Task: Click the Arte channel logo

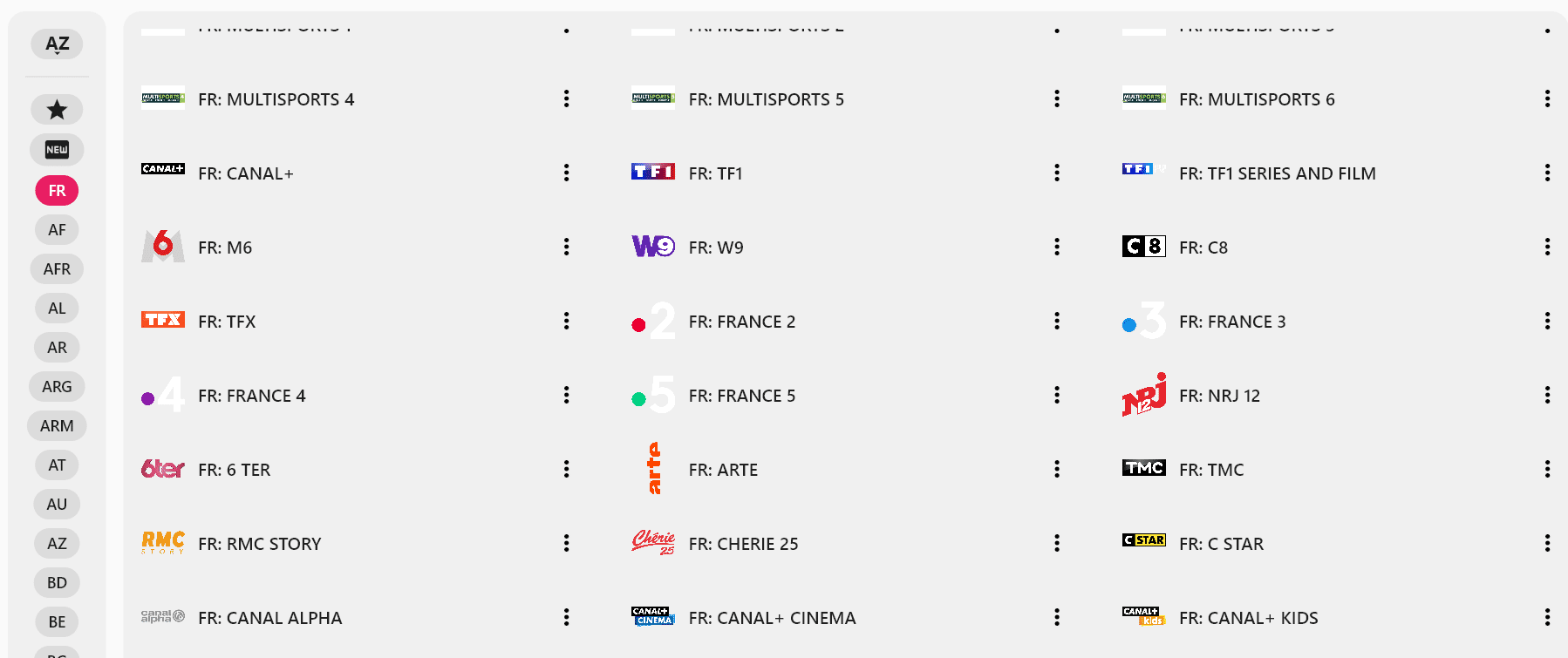Action: [x=653, y=469]
